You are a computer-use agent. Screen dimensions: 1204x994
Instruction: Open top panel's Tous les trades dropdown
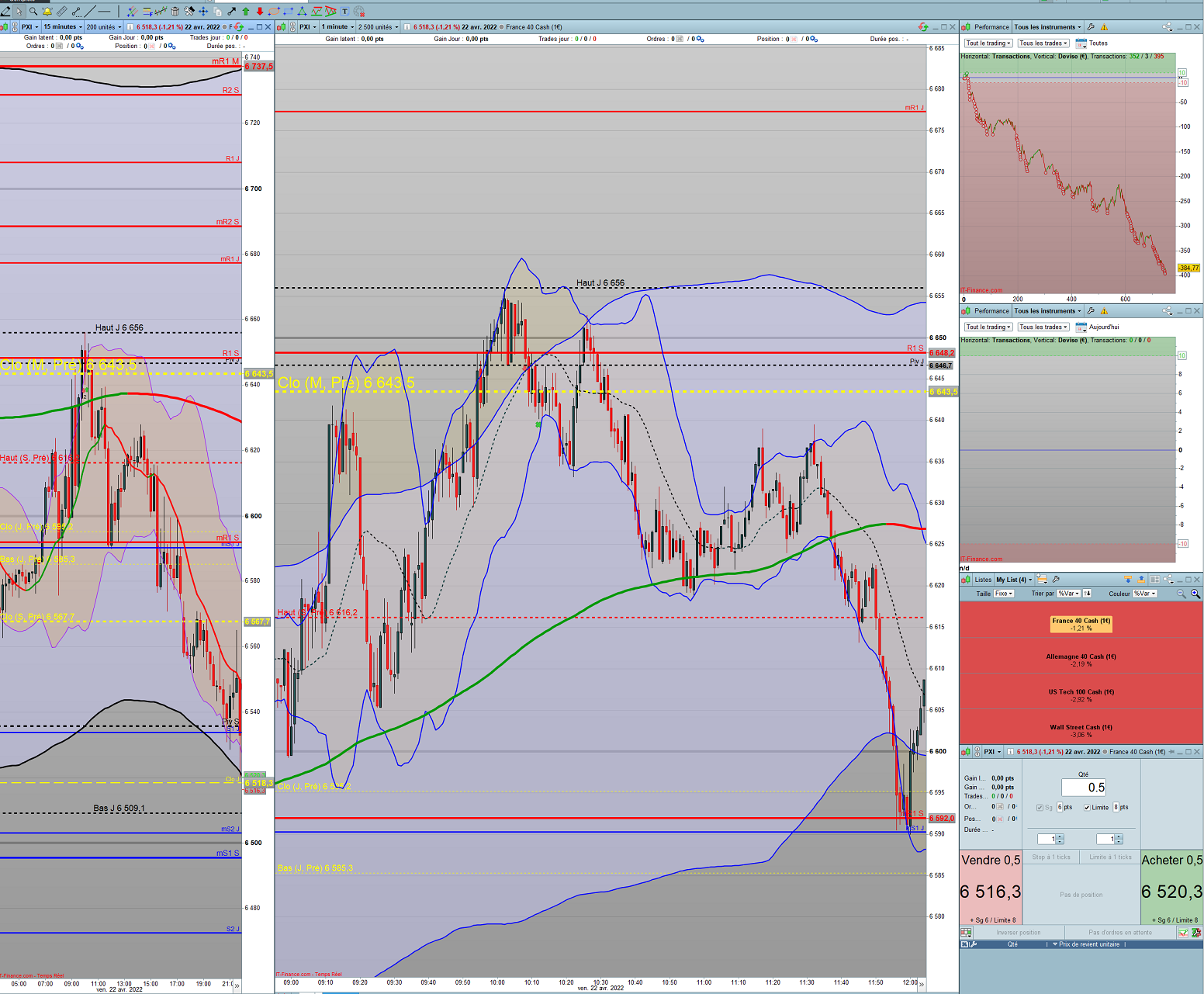[x=1043, y=43]
